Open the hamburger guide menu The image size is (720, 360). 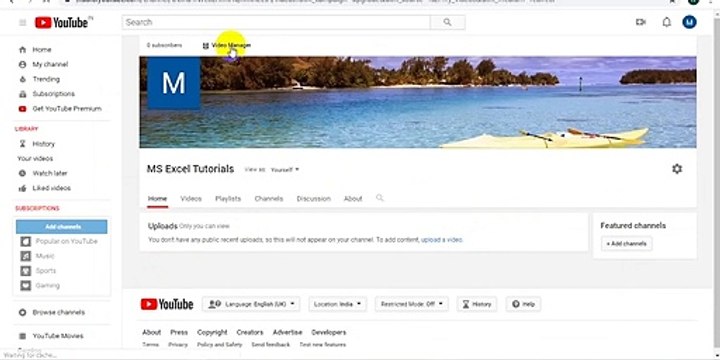click(x=22, y=22)
